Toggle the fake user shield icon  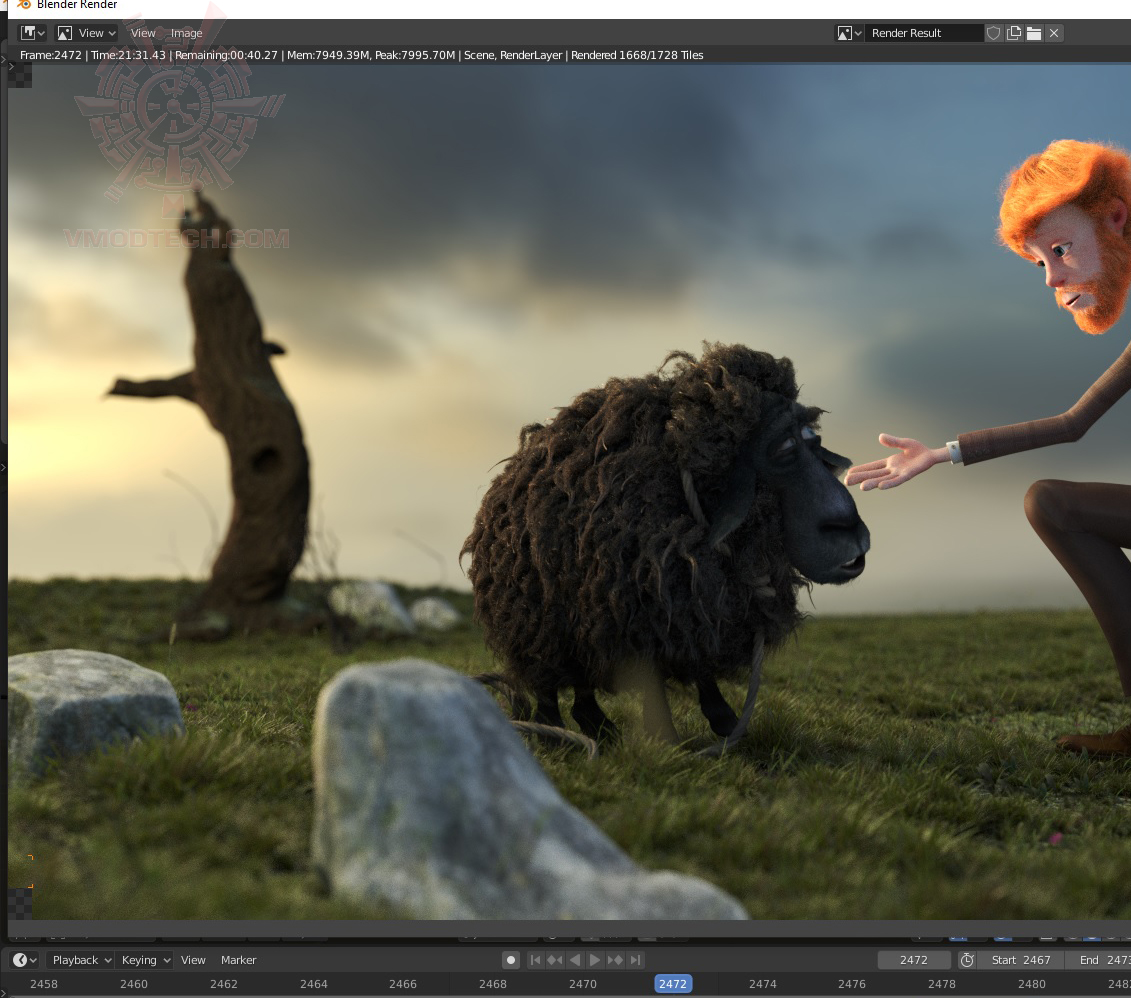pos(993,33)
